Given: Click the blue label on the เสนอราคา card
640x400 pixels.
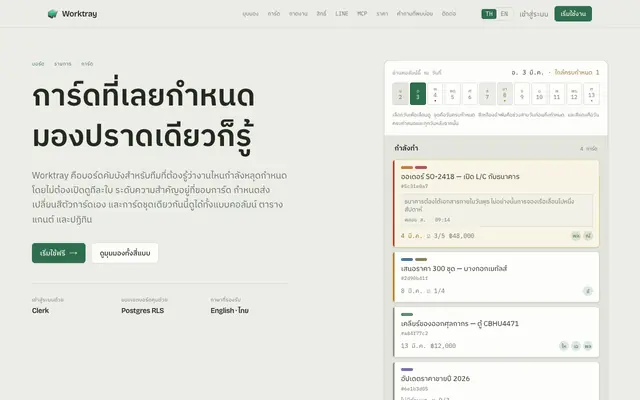Looking at the screenshot, I should 407,259.
